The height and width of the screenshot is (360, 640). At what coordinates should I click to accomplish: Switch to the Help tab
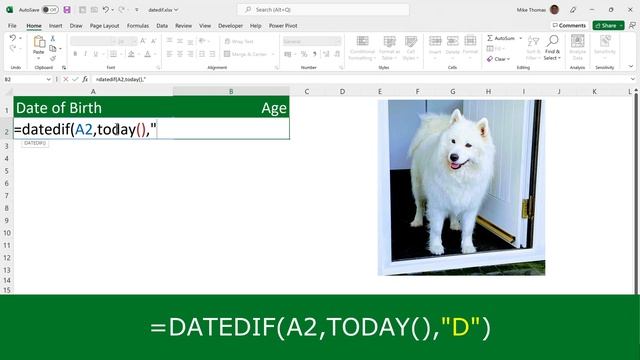(256, 26)
